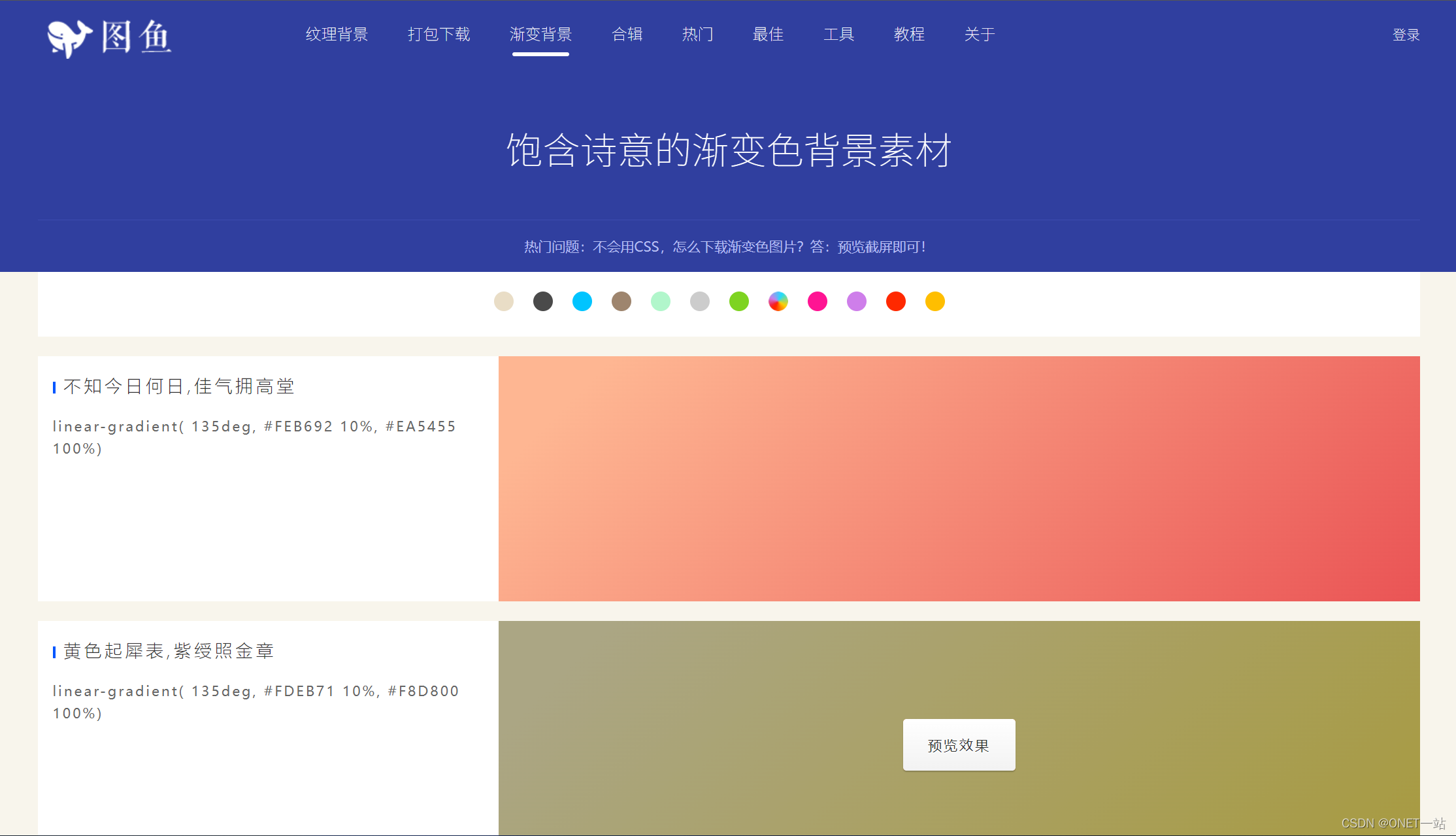Screen dimensions: 1456x836
Task: Filter by red color dot
Action: (896, 301)
